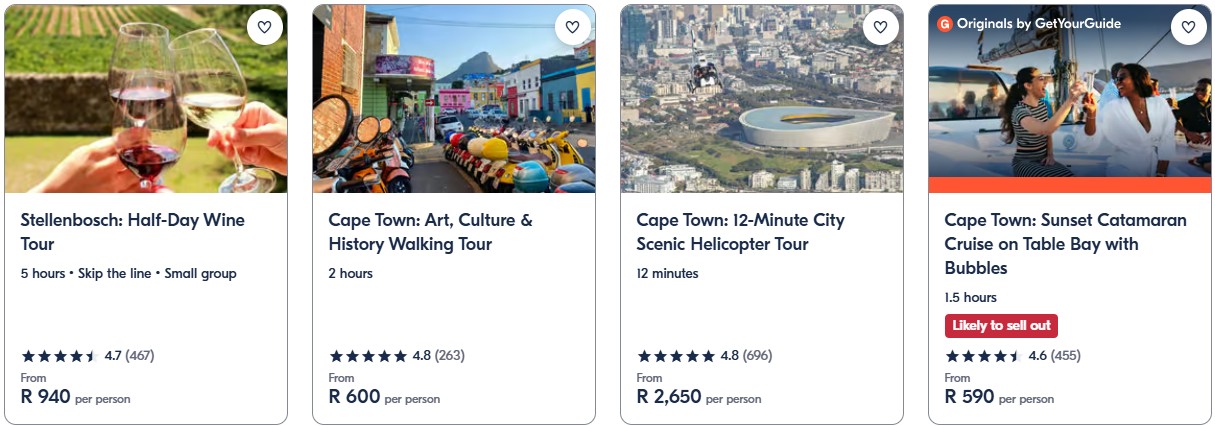Image resolution: width=1215 pixels, height=426 pixels.
Task: Open 'Cape Town: 12-Minute City Scenic Helicopter Tour'
Action: 740,232
